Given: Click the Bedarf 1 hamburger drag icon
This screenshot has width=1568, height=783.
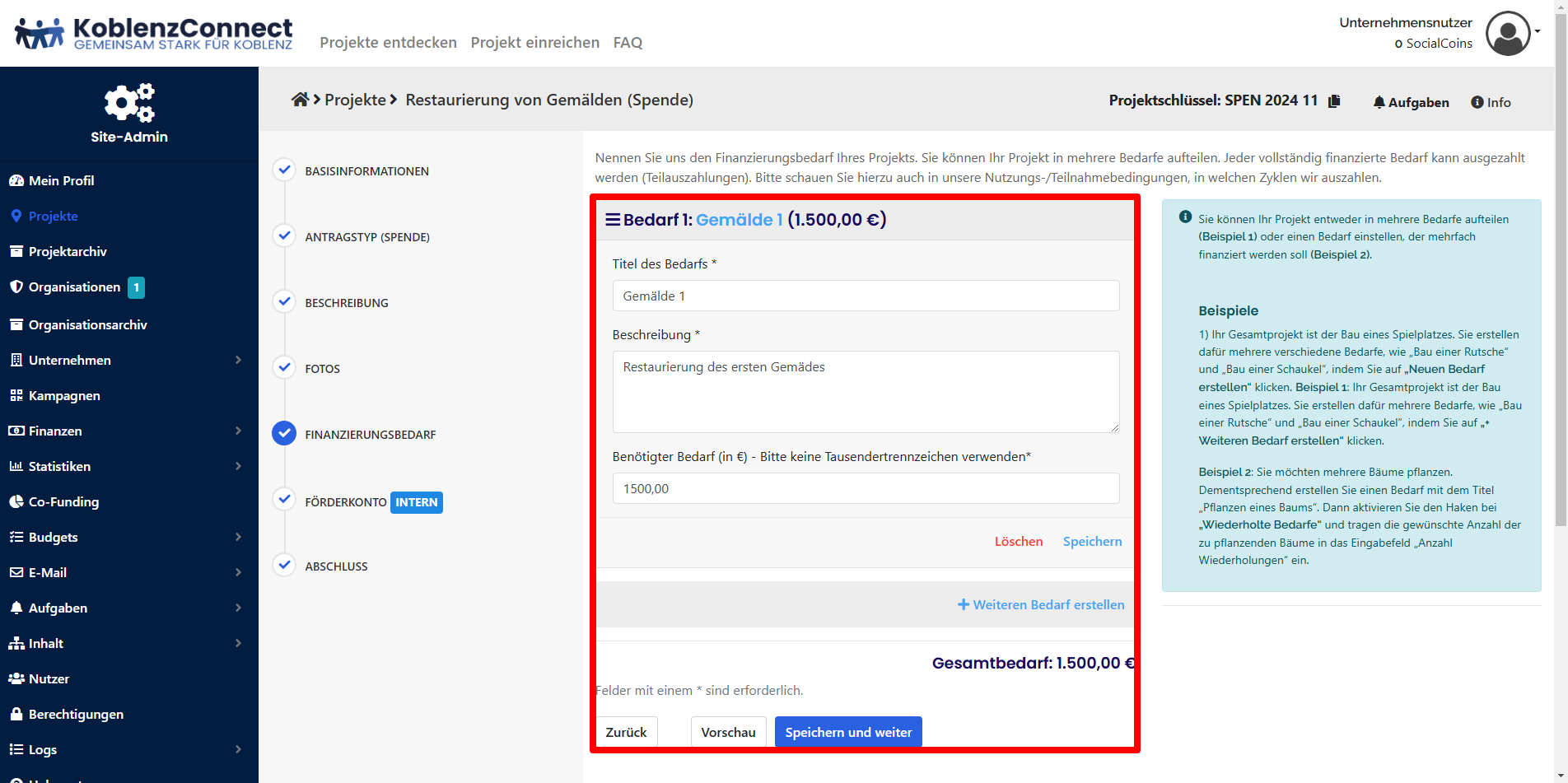Looking at the screenshot, I should (613, 220).
